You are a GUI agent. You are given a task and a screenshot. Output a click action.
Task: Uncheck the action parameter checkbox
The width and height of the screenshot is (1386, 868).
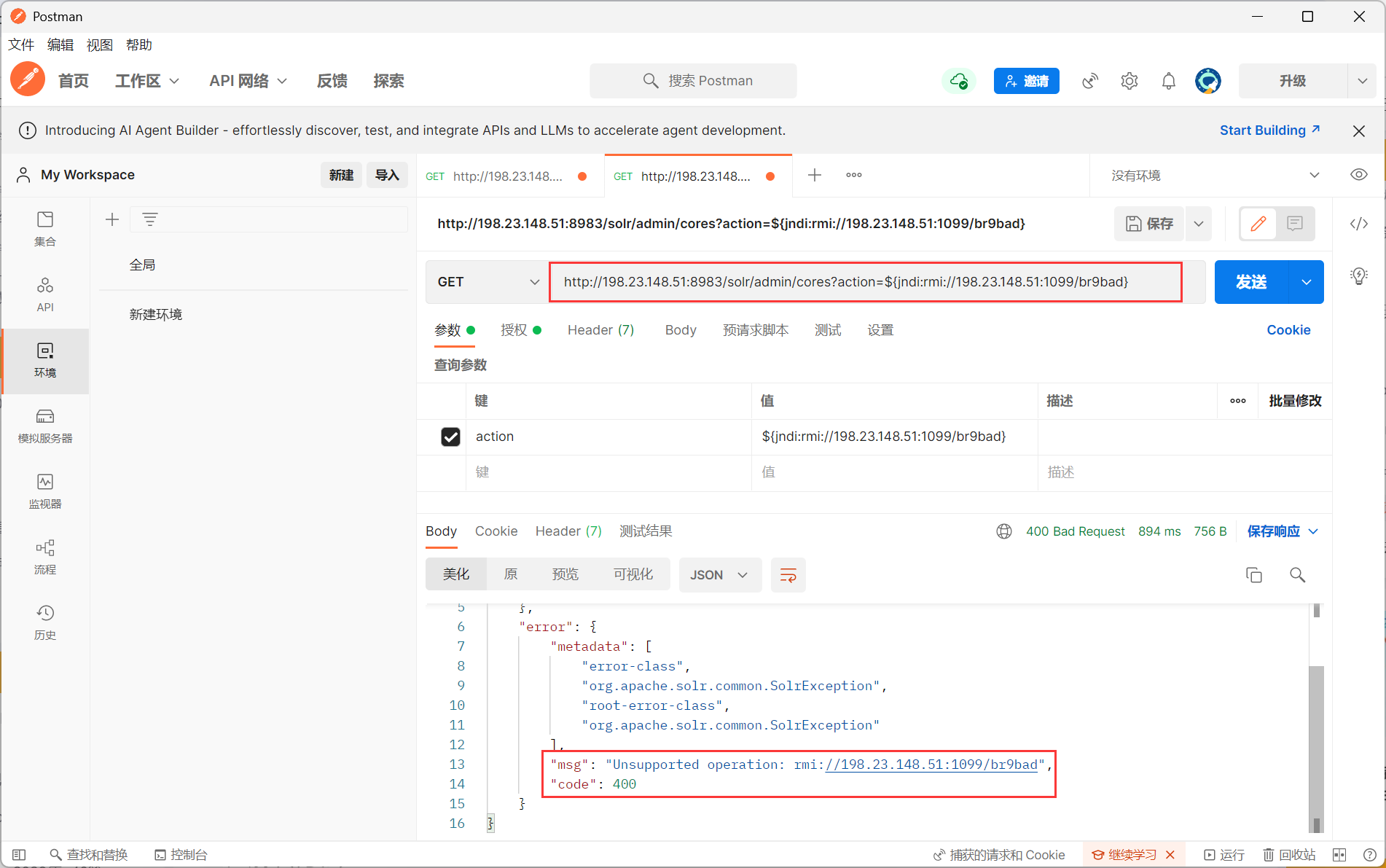(451, 437)
